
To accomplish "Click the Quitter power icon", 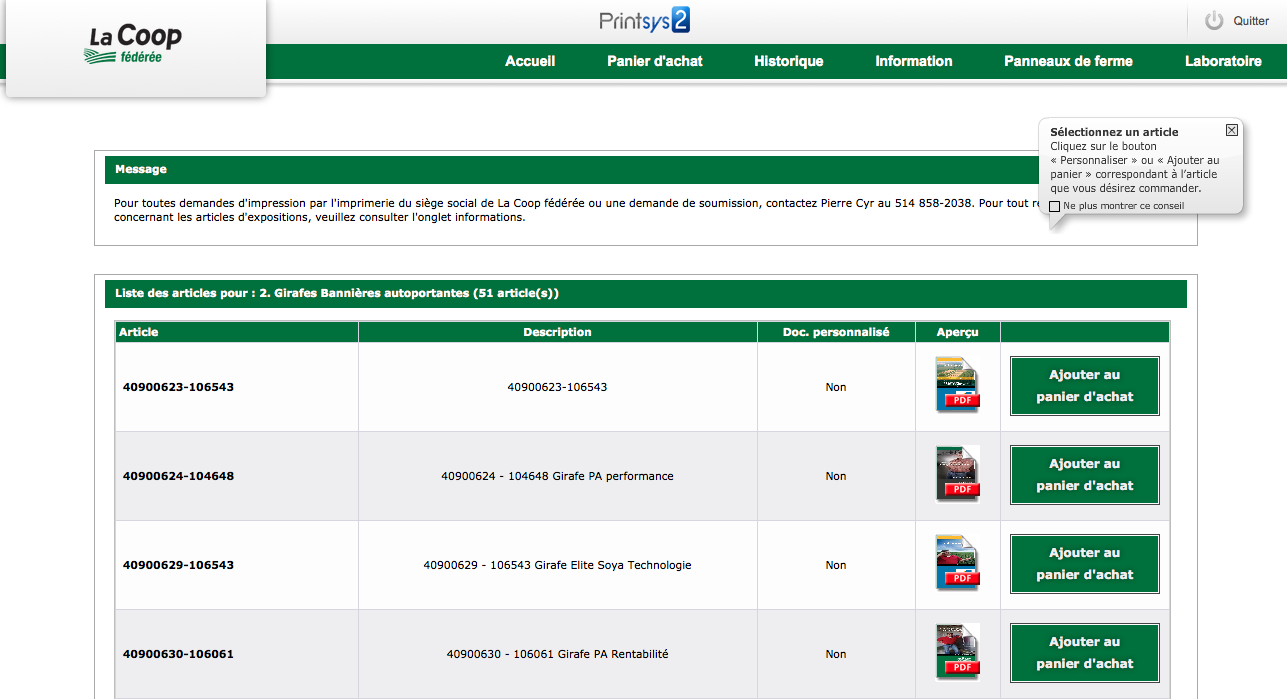I will pyautogui.click(x=1214, y=20).
